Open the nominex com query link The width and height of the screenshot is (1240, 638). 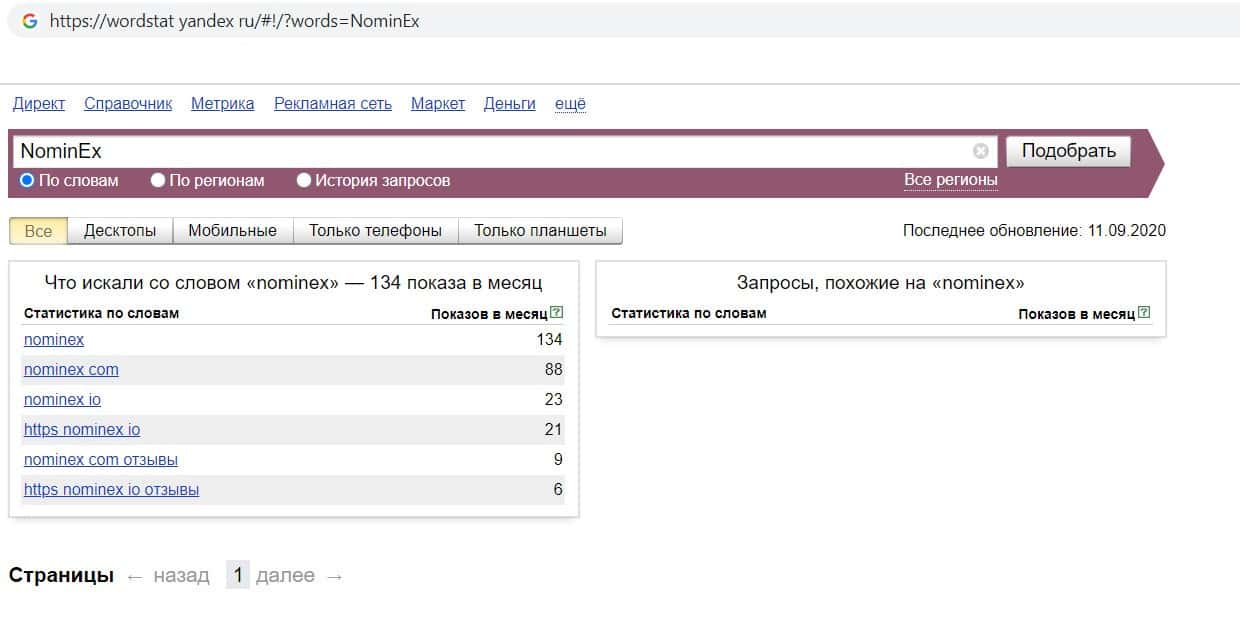pos(71,370)
